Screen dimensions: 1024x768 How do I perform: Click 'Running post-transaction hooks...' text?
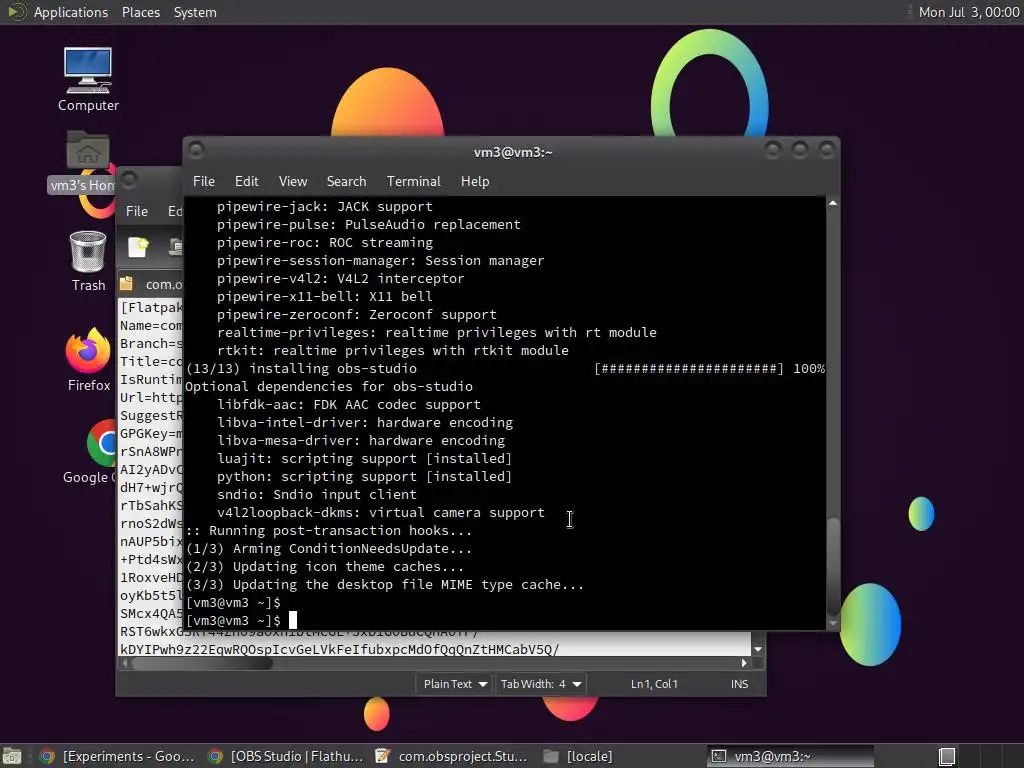coord(340,530)
